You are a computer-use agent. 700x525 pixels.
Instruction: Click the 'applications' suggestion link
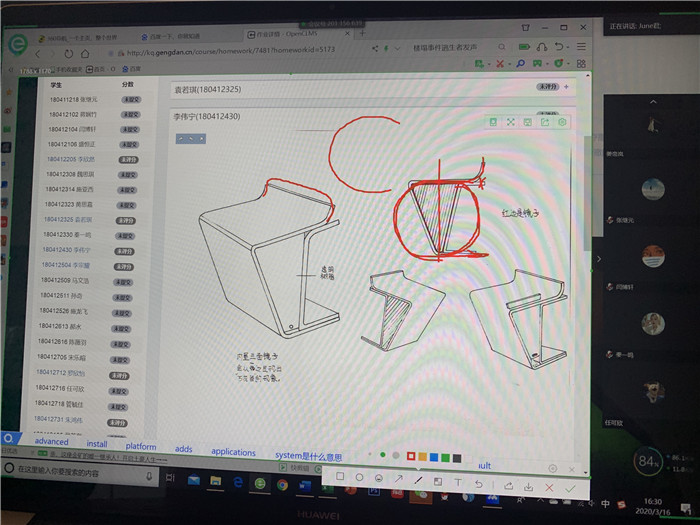click(233, 452)
